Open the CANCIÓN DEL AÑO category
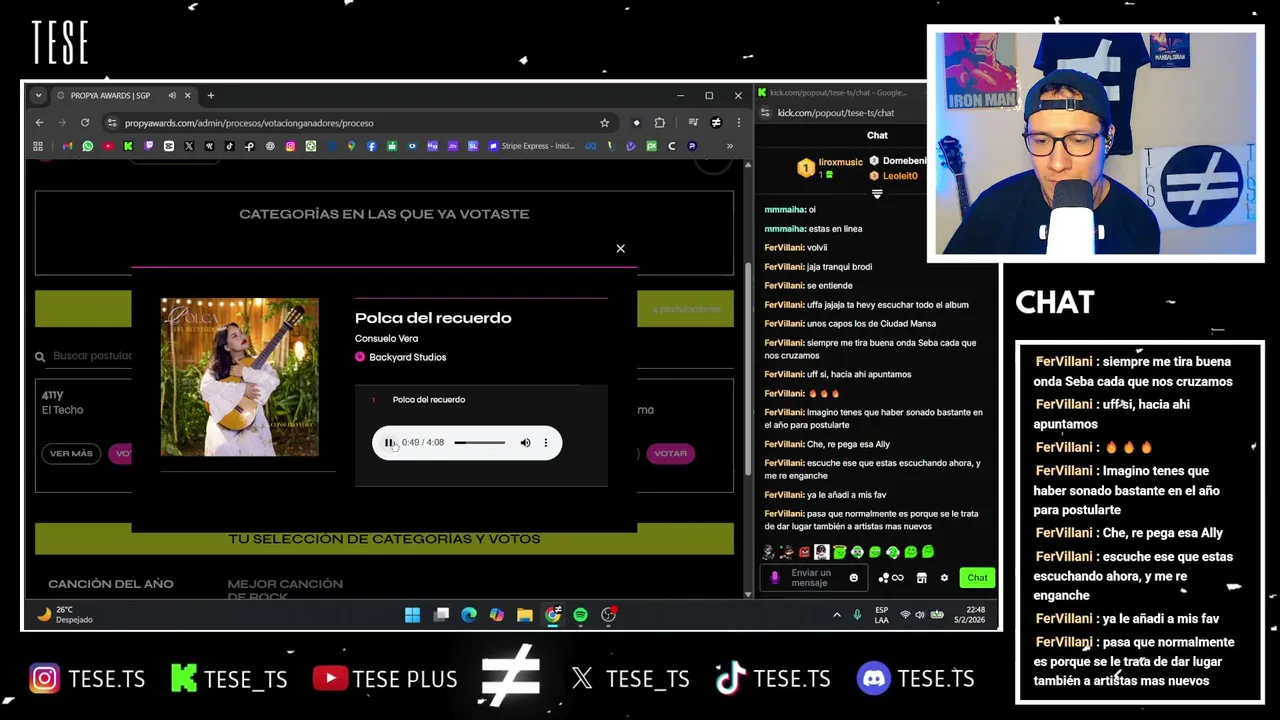The width and height of the screenshot is (1280, 720). 111,584
